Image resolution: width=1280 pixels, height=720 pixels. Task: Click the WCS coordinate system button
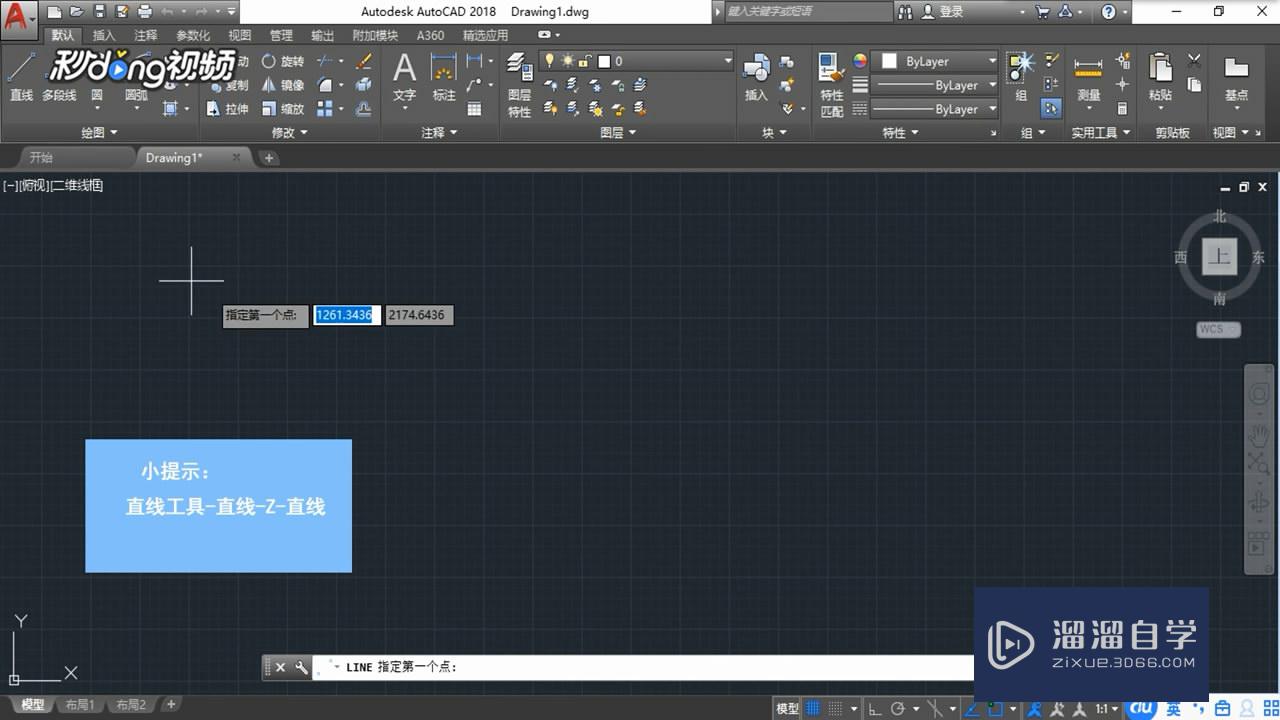(x=1217, y=329)
